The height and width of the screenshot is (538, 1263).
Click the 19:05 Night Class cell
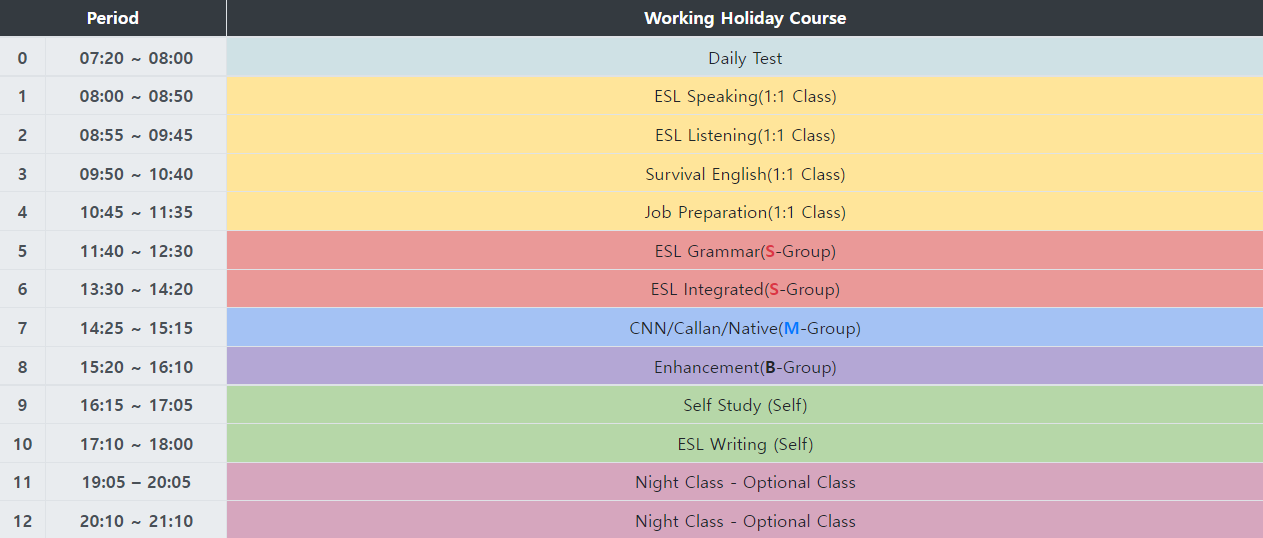744,482
